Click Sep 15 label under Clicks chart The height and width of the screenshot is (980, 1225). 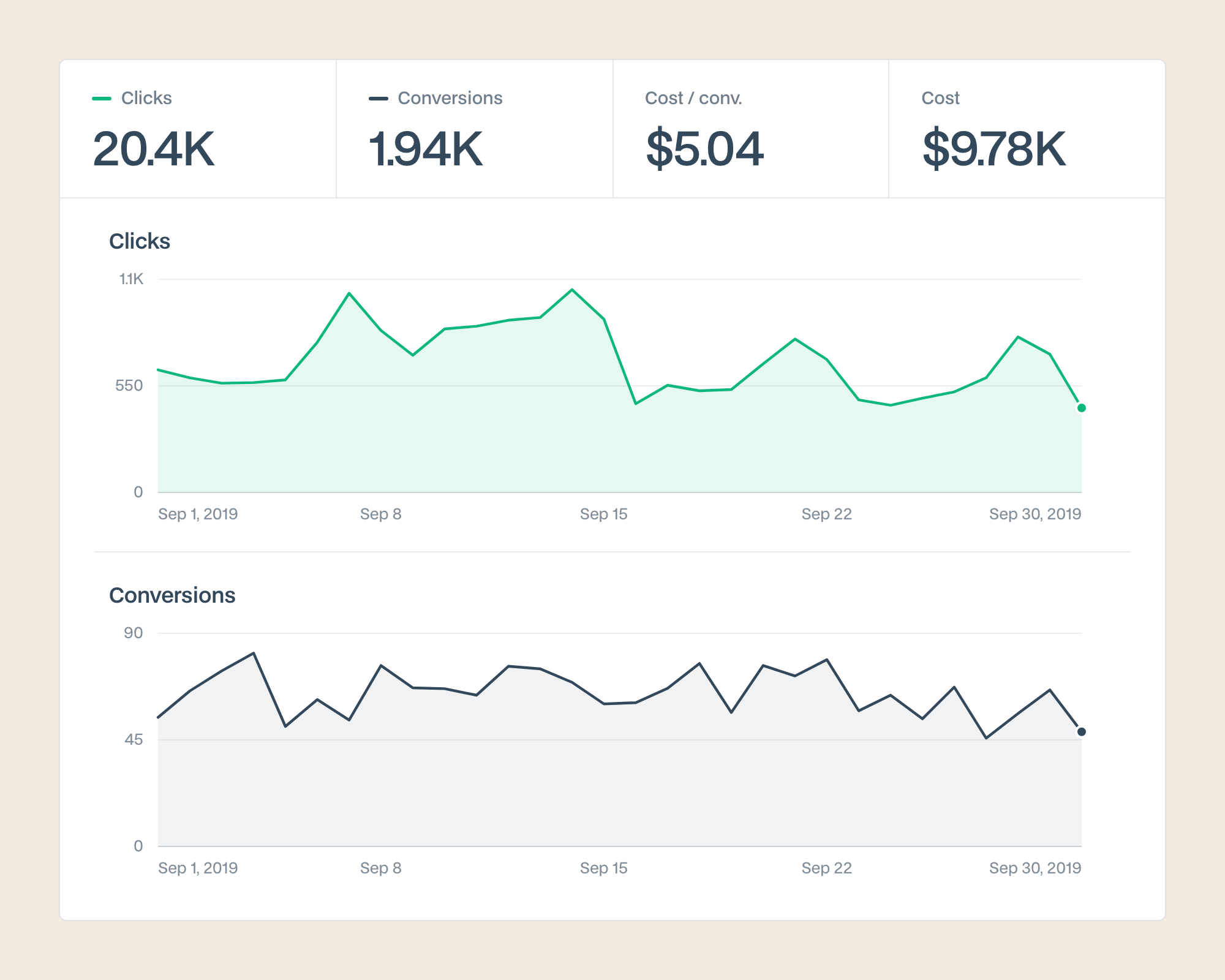pyautogui.click(x=604, y=514)
